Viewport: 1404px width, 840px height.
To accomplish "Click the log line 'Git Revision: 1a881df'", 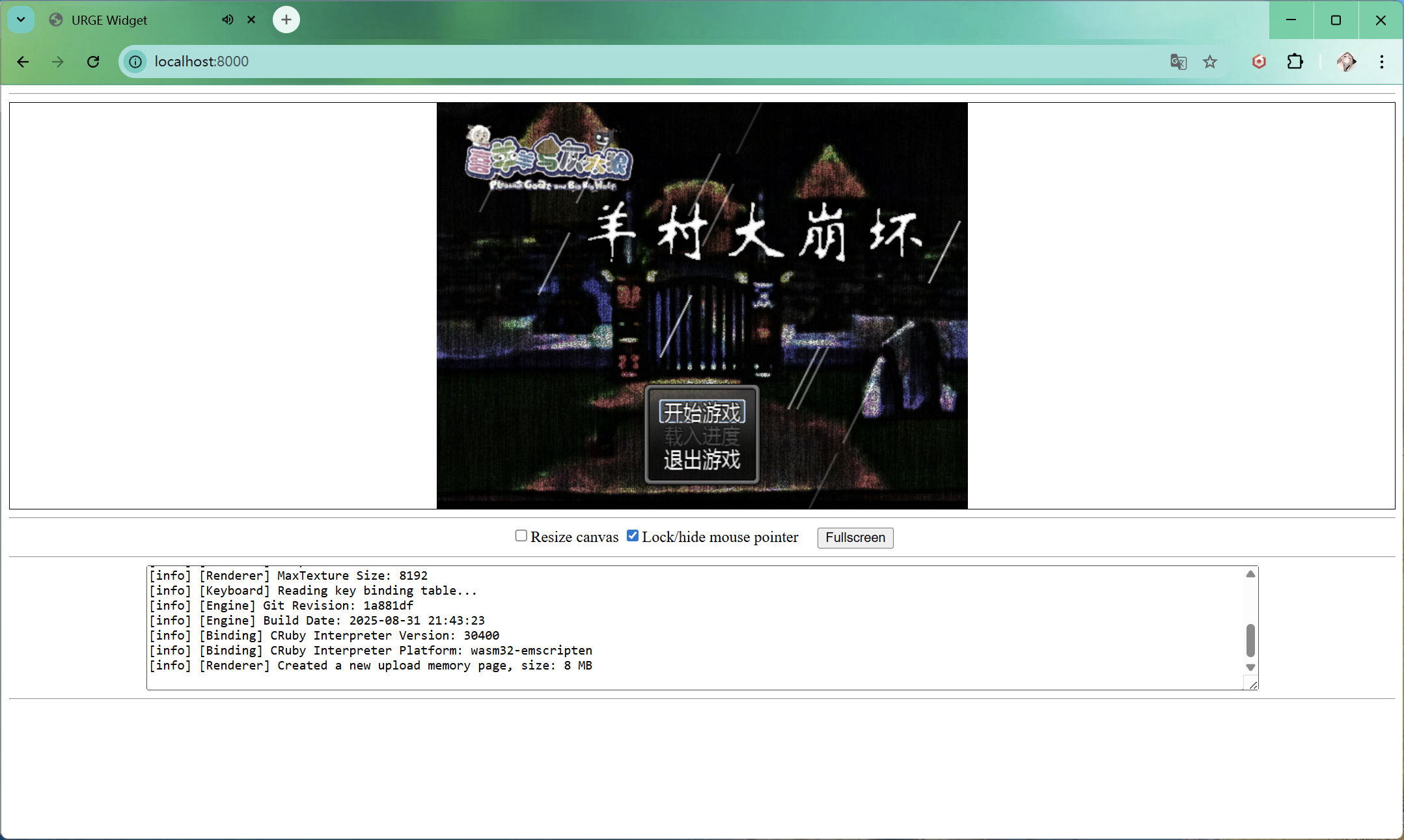I will (281, 606).
